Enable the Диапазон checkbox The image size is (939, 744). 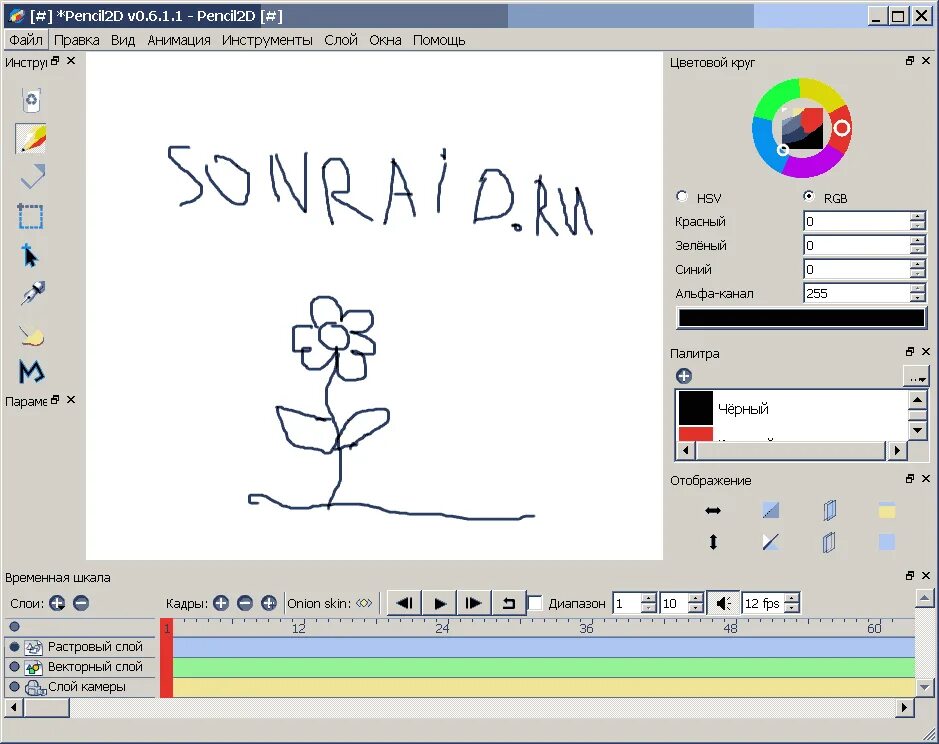click(535, 603)
